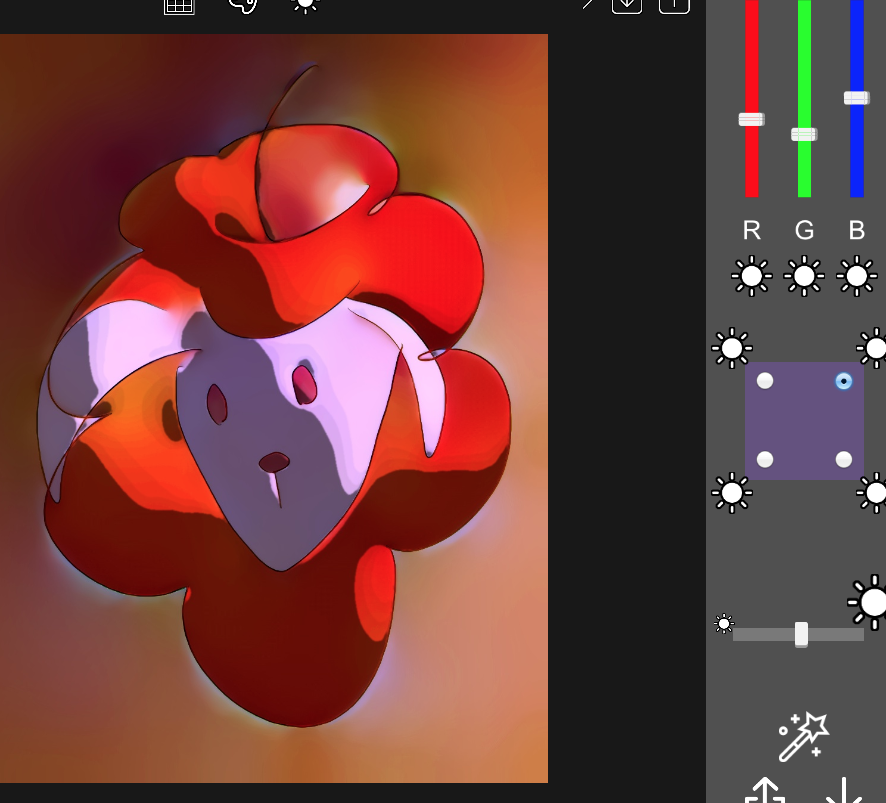Open the color palette icon in toolbar

click(x=243, y=6)
